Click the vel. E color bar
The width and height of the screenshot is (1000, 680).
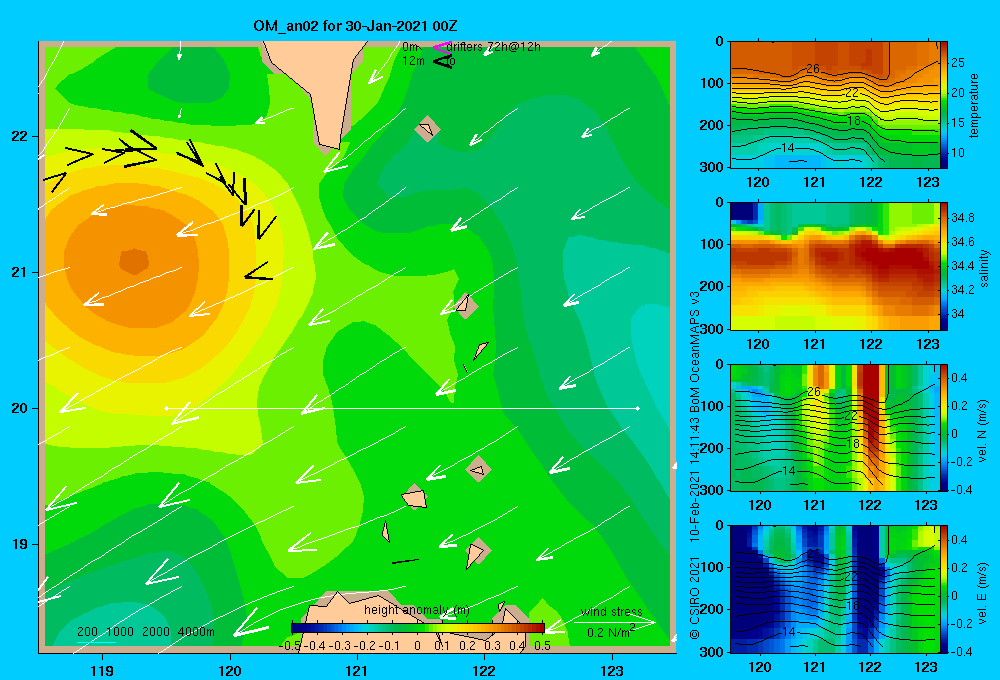click(943, 589)
